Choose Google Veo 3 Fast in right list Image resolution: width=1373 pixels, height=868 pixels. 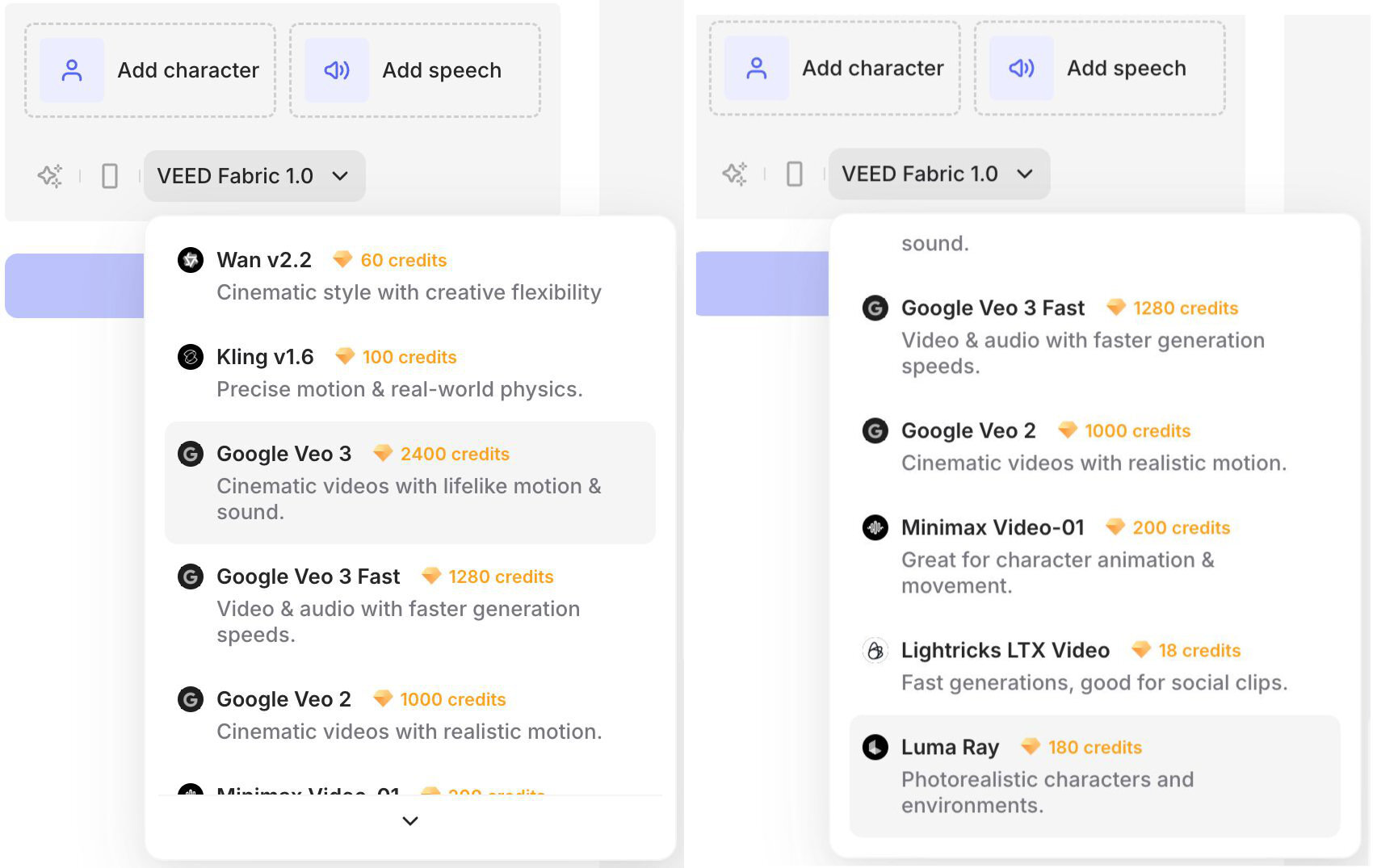coord(1095,337)
